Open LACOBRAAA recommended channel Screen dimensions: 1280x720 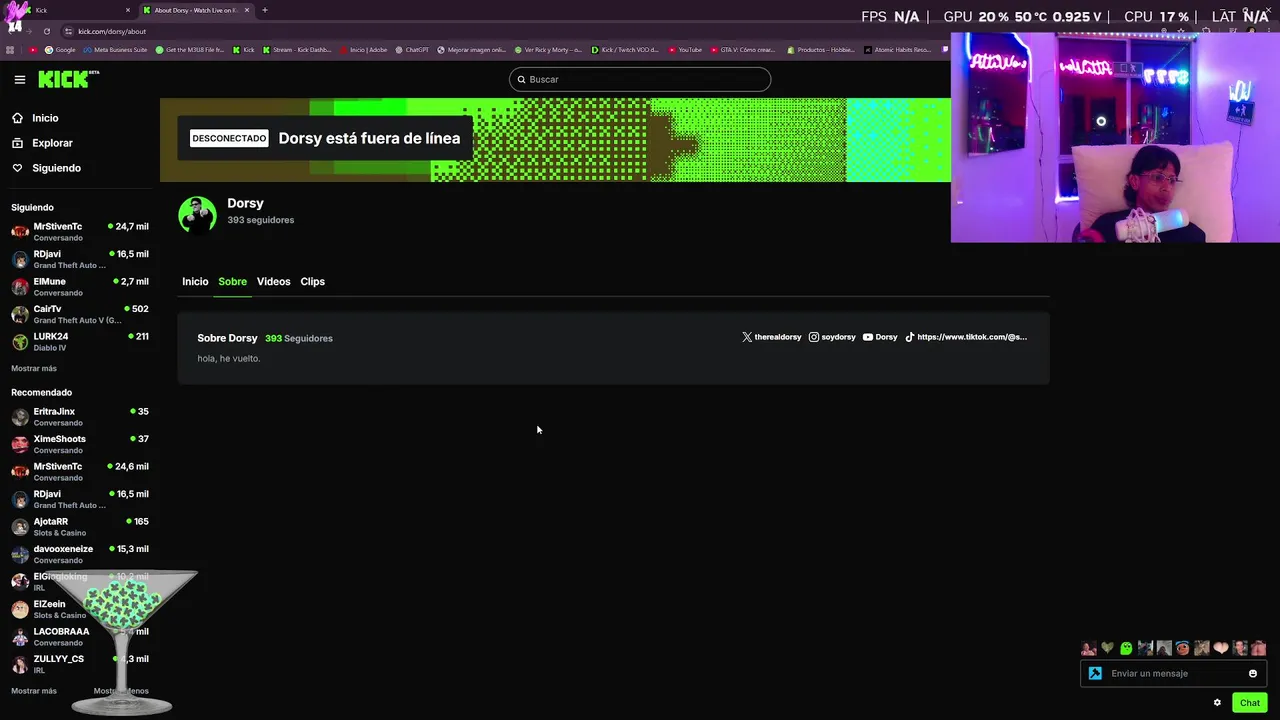(x=80, y=637)
